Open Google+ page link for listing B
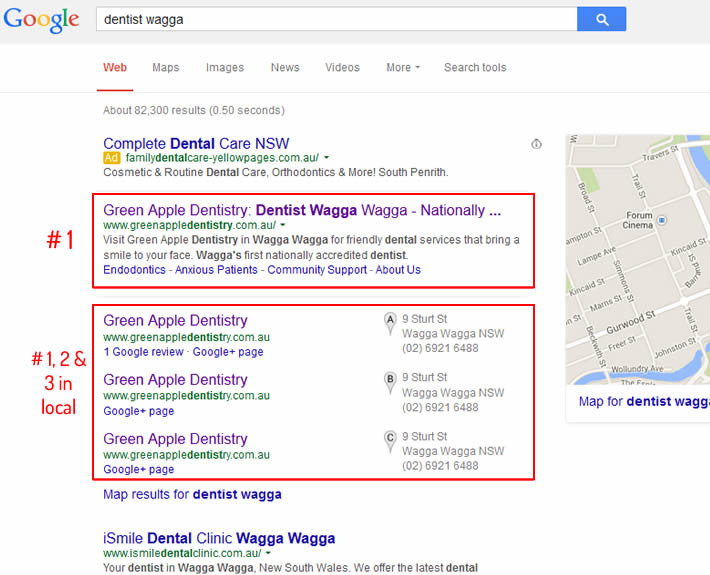Screen dimensions: 710x575 (139, 411)
